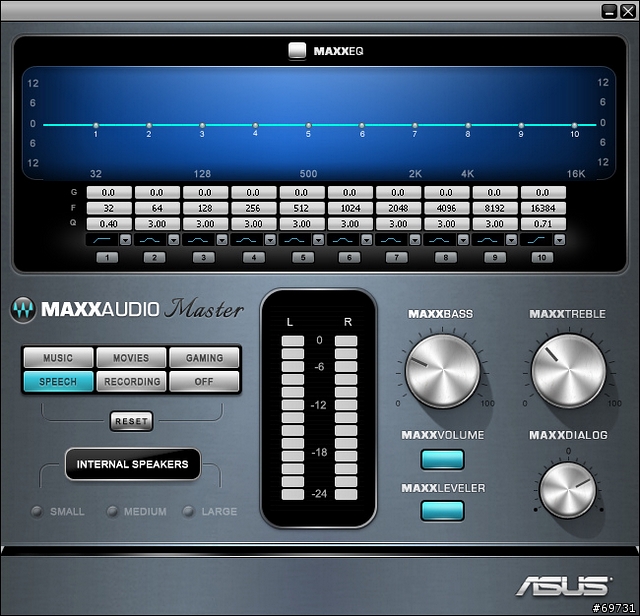Select band button 2 below the EQ
The width and height of the screenshot is (640, 616).
[x=155, y=258]
